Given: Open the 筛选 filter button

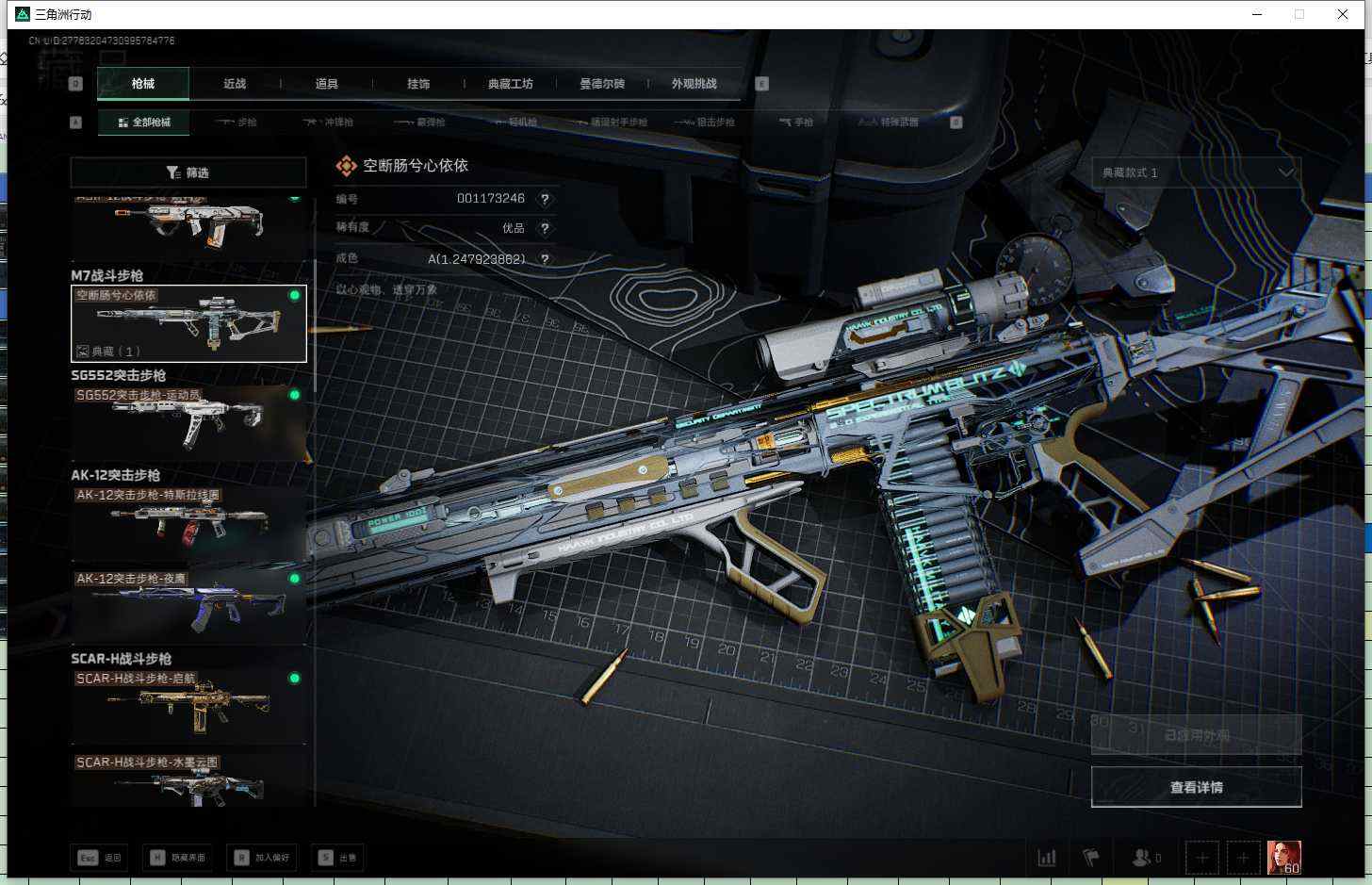Looking at the screenshot, I should [x=188, y=172].
